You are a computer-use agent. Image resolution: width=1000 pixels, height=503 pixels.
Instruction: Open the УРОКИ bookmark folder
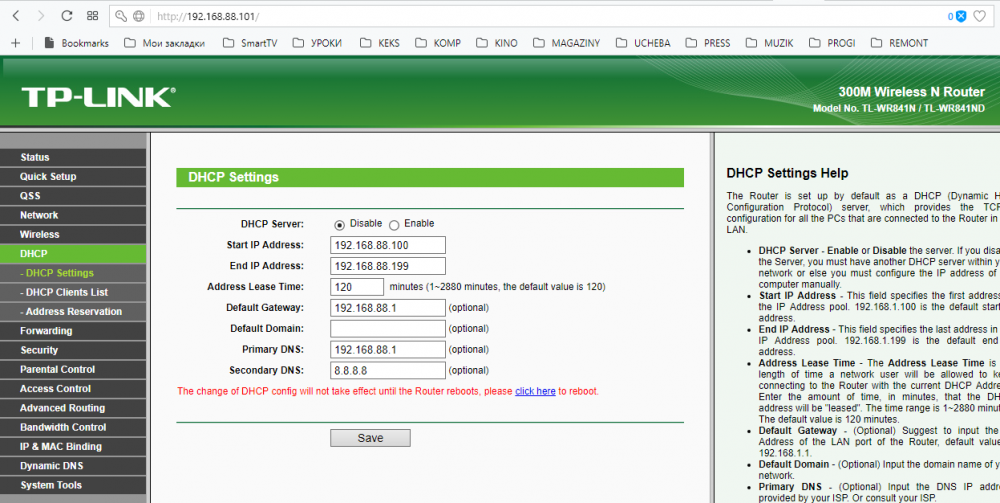318,43
